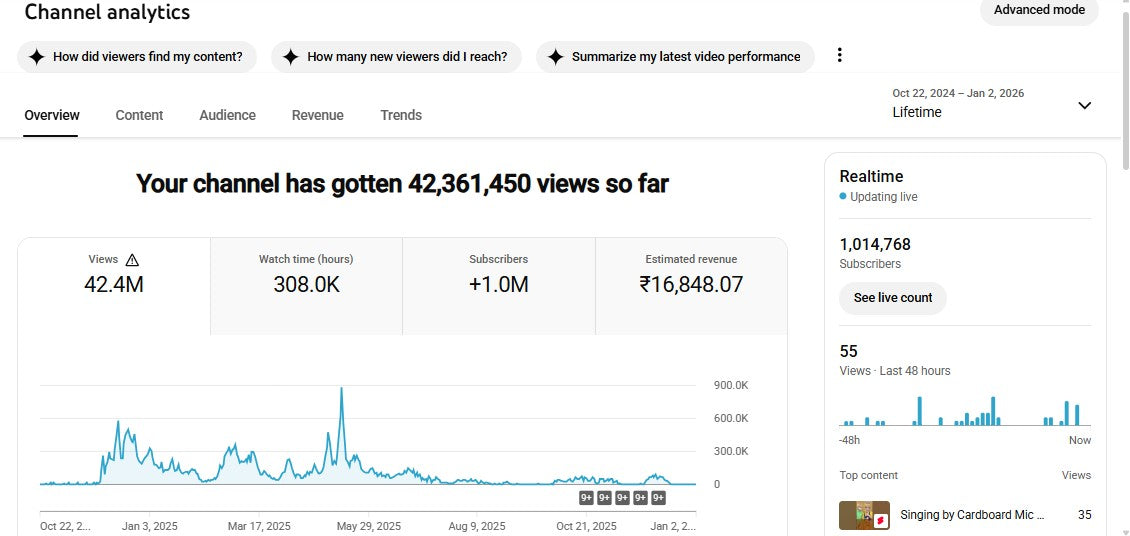Go to the Trends tab
1130x536 pixels.
pos(401,115)
